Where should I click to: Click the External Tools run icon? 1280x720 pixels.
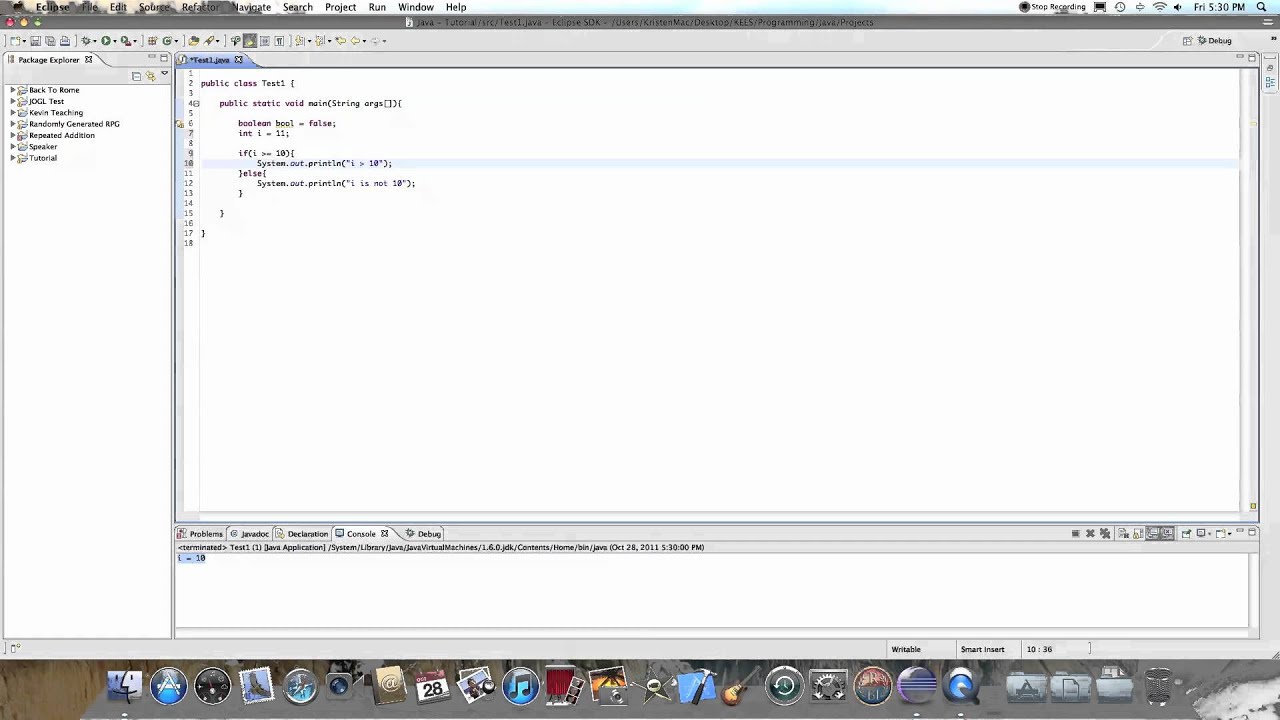126,41
